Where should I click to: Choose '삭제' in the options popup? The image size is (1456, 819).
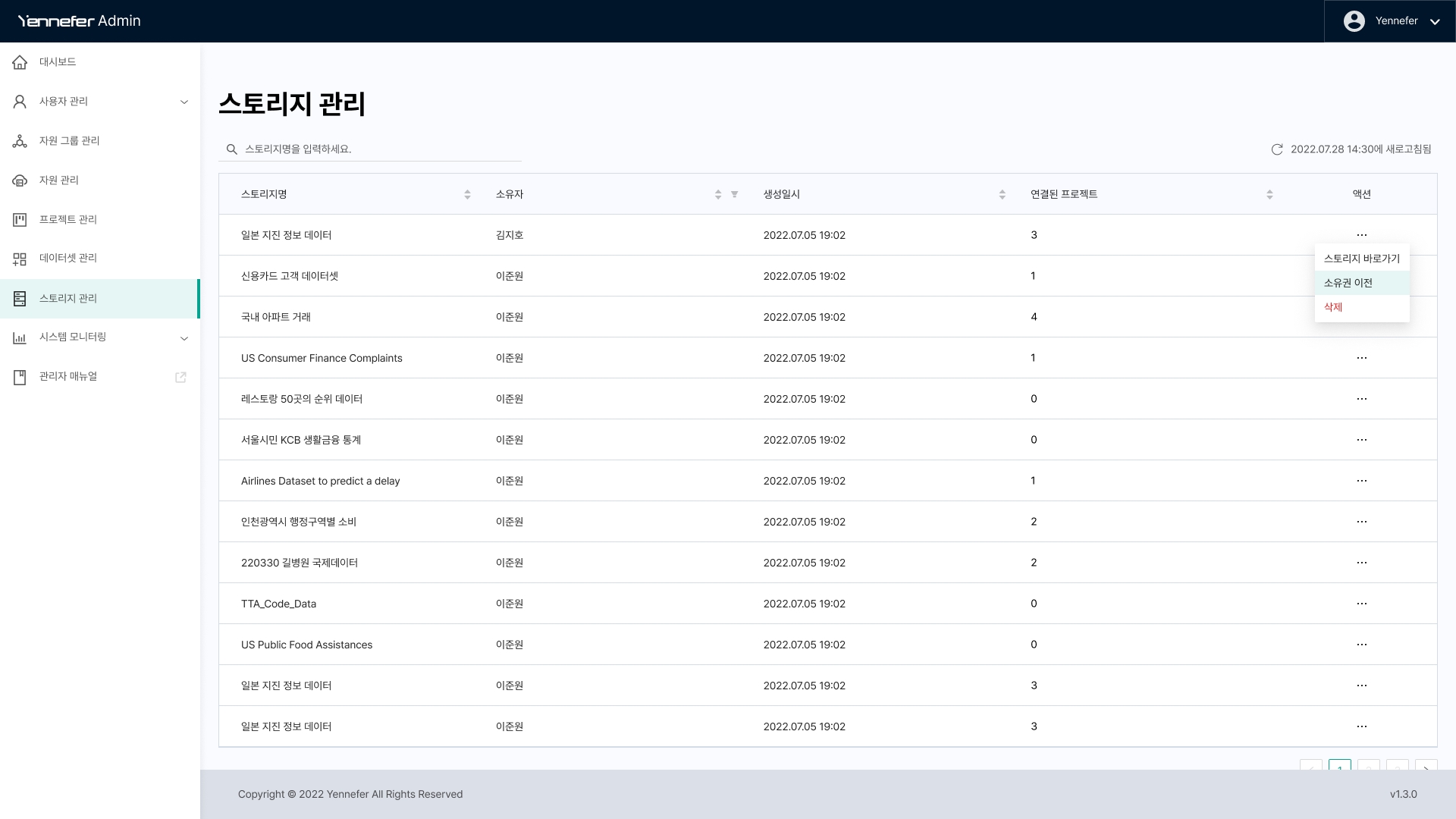point(1333,307)
